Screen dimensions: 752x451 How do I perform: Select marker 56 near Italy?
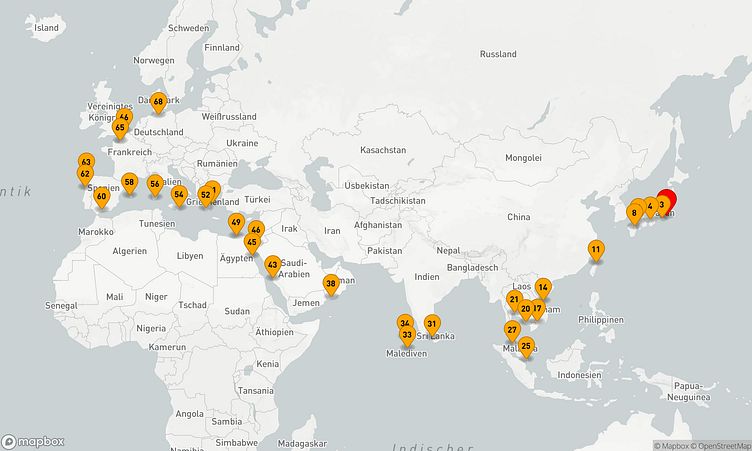[x=155, y=184]
